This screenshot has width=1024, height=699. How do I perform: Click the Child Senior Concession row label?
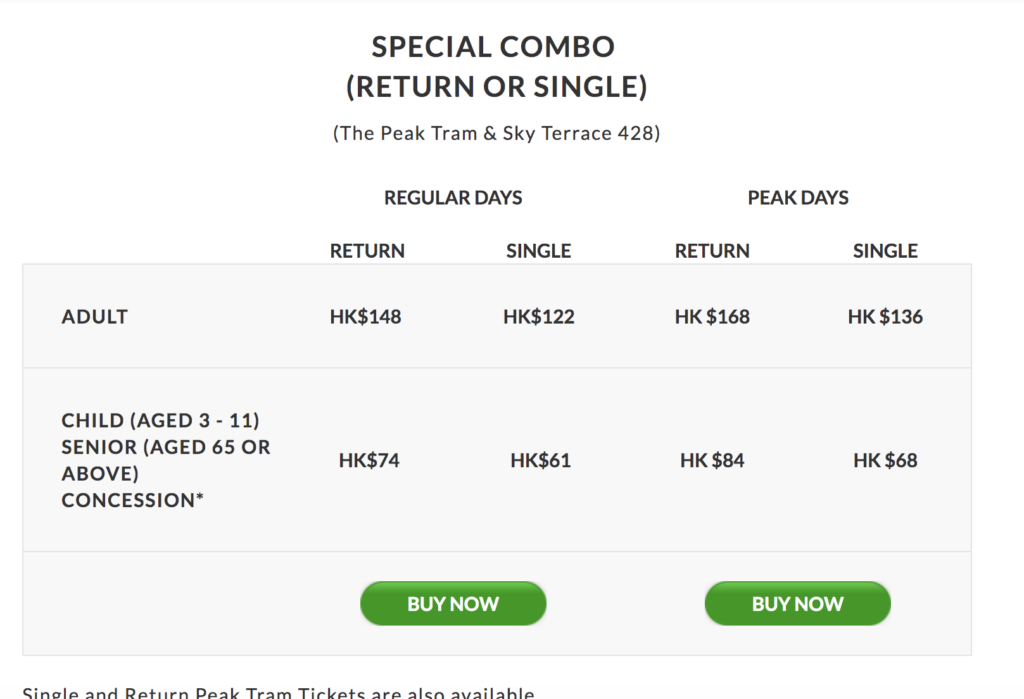[166, 460]
